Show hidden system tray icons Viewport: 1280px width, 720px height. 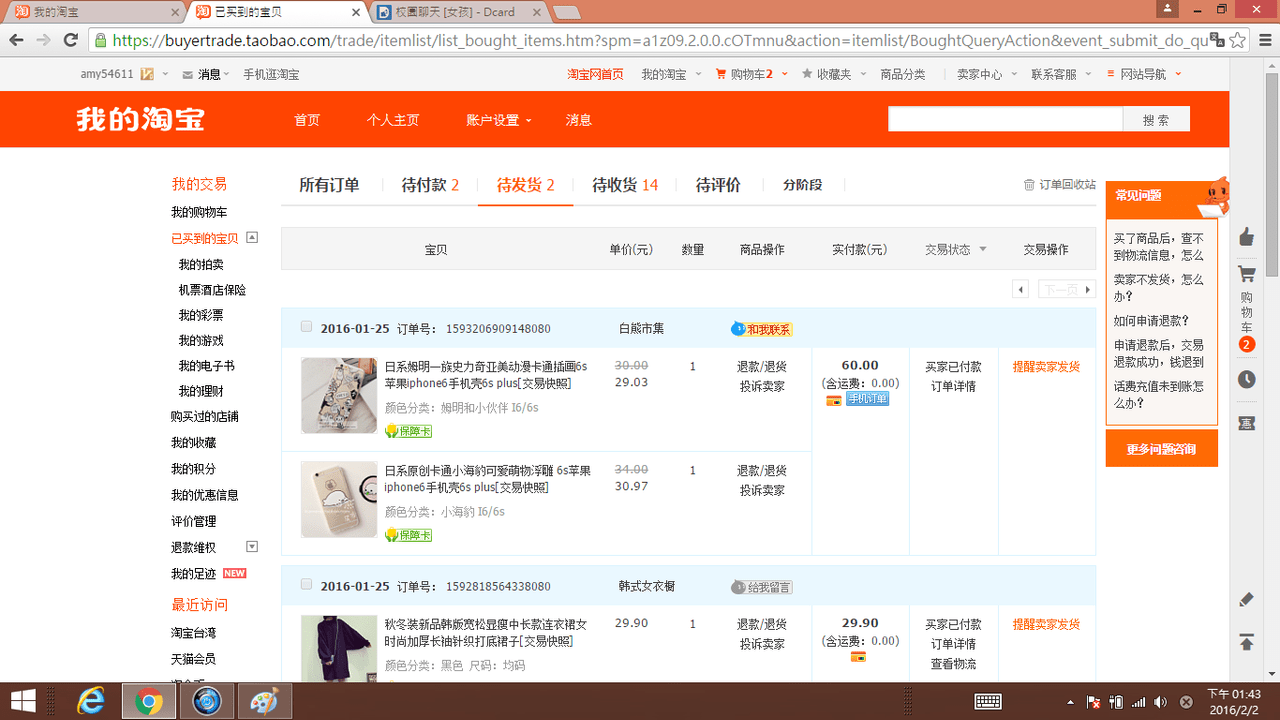tap(1071, 702)
